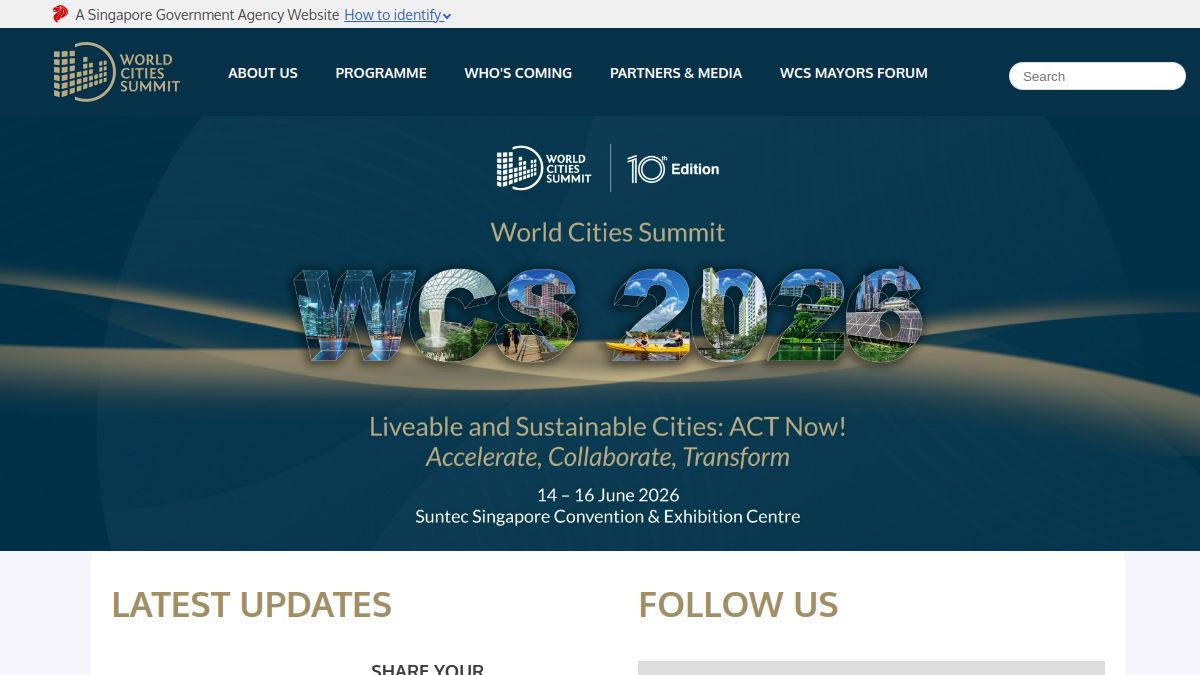This screenshot has width=1200, height=675.
Task: Open the Programme menu
Action: (381, 73)
